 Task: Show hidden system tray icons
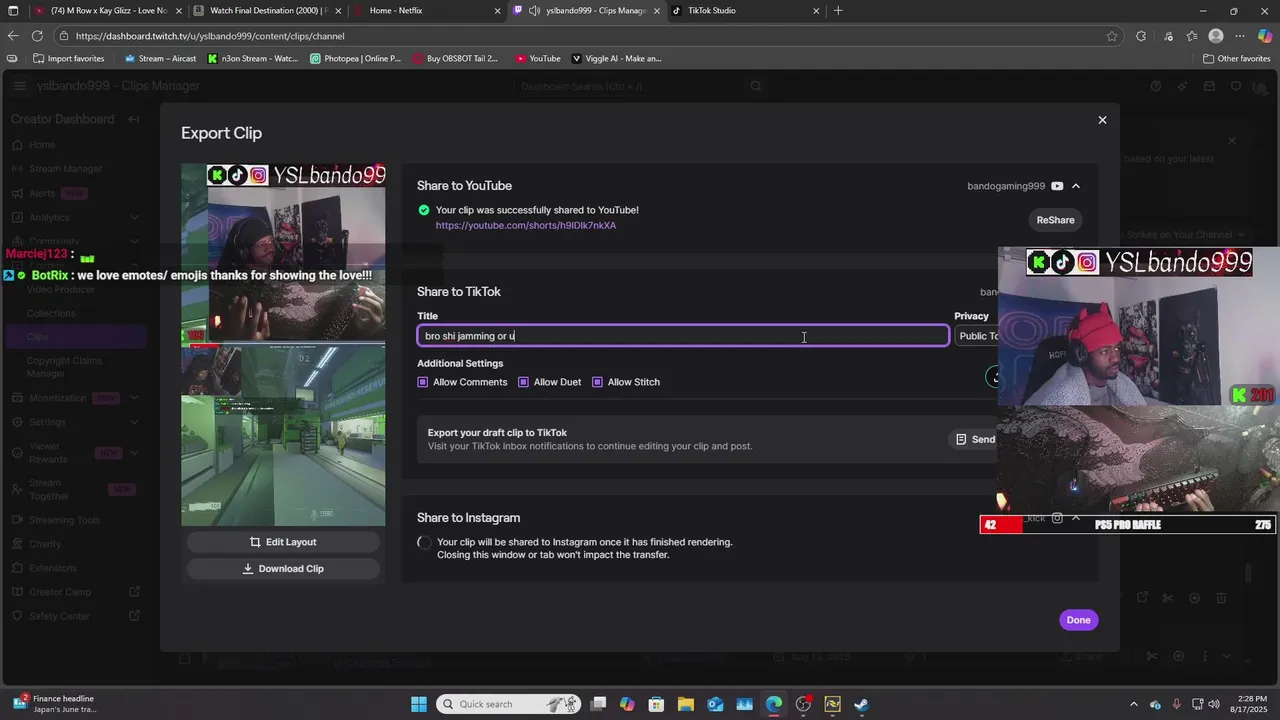[1134, 705]
